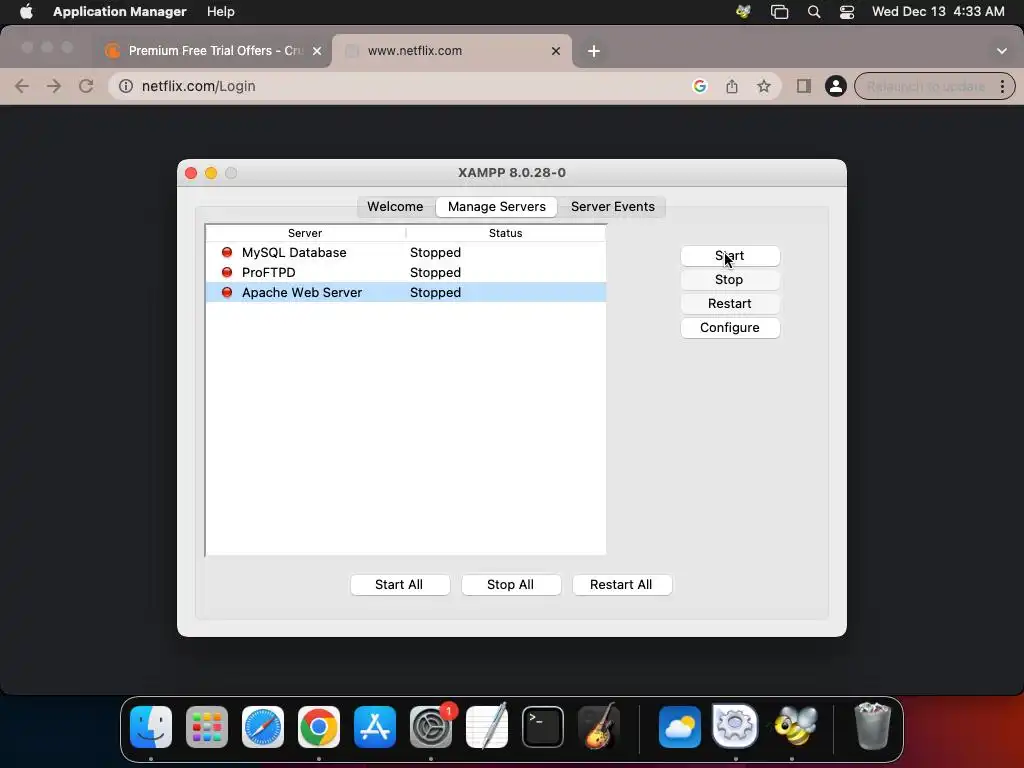Viewport: 1024px width, 768px height.
Task: Click the Restart button
Action: [730, 304]
